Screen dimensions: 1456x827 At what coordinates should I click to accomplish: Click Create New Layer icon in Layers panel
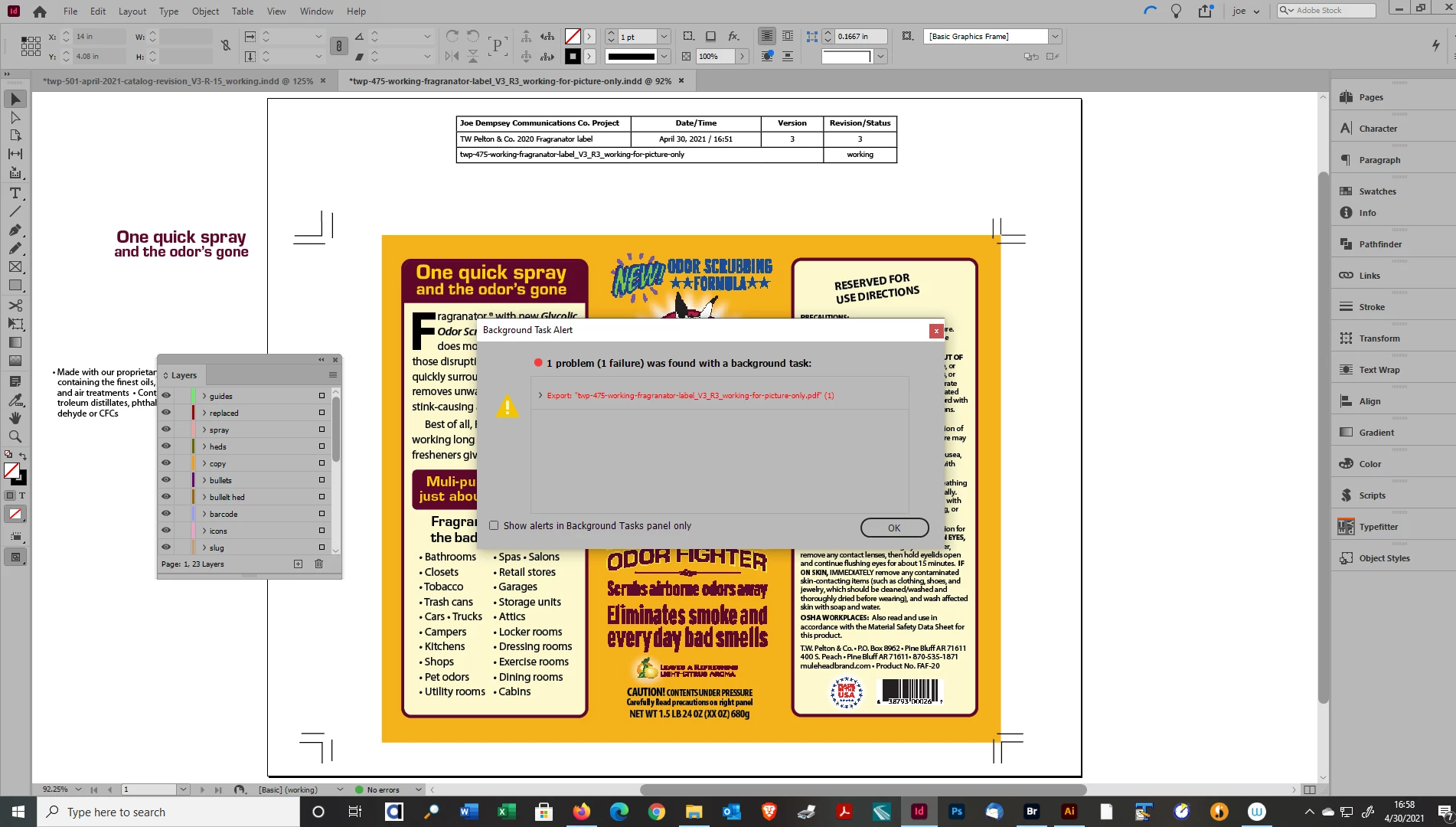[298, 564]
